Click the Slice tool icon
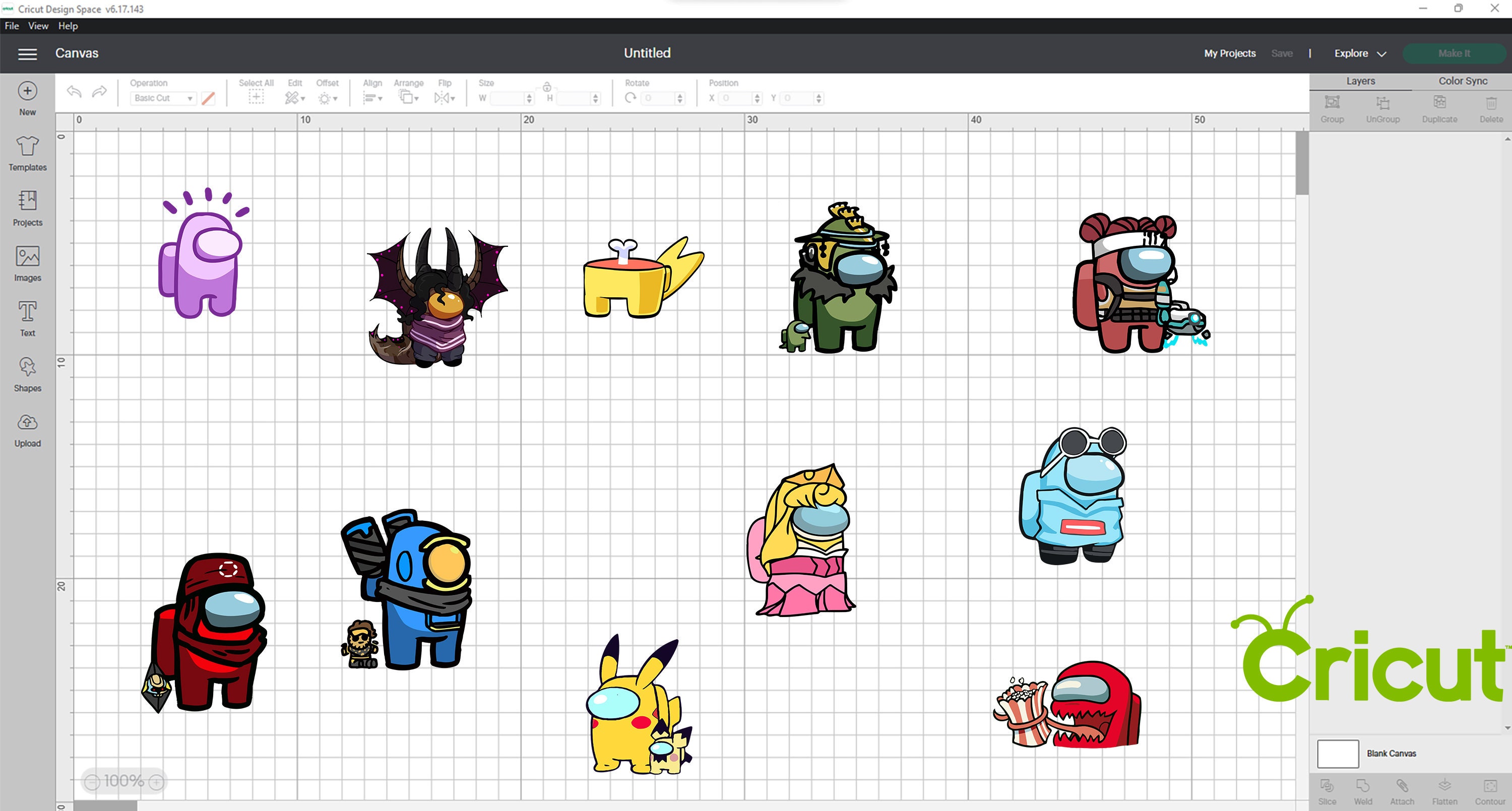The width and height of the screenshot is (1512, 811). tap(1327, 785)
